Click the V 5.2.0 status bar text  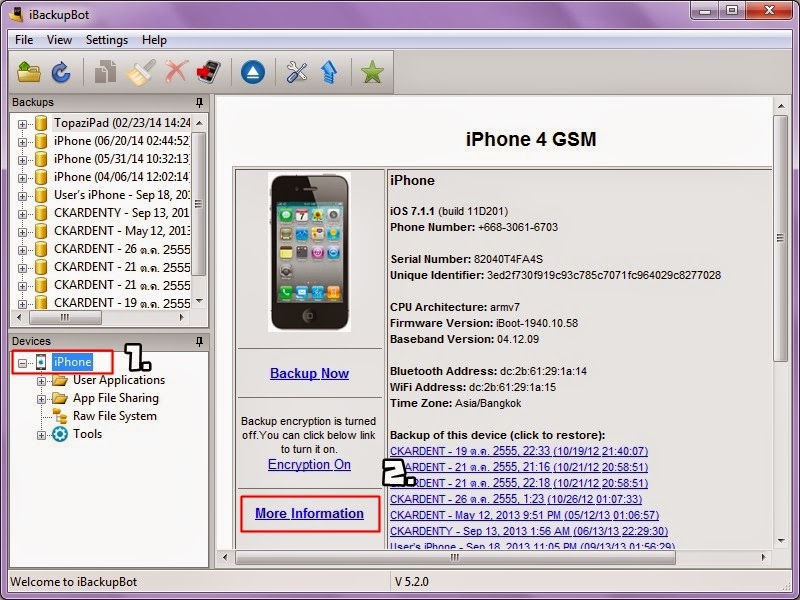tap(412, 582)
